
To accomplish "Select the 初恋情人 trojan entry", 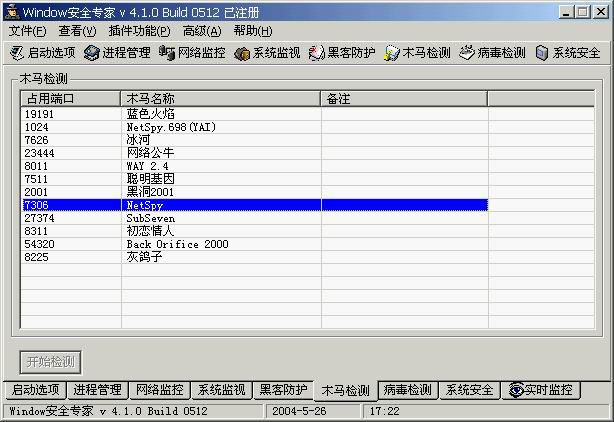I will click(255, 231).
